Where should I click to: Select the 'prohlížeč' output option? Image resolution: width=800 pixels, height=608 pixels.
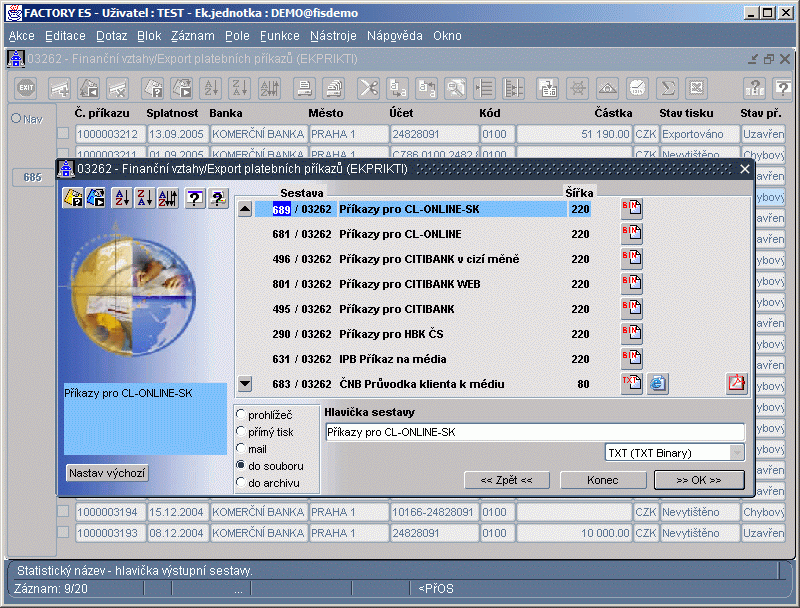click(x=240, y=414)
